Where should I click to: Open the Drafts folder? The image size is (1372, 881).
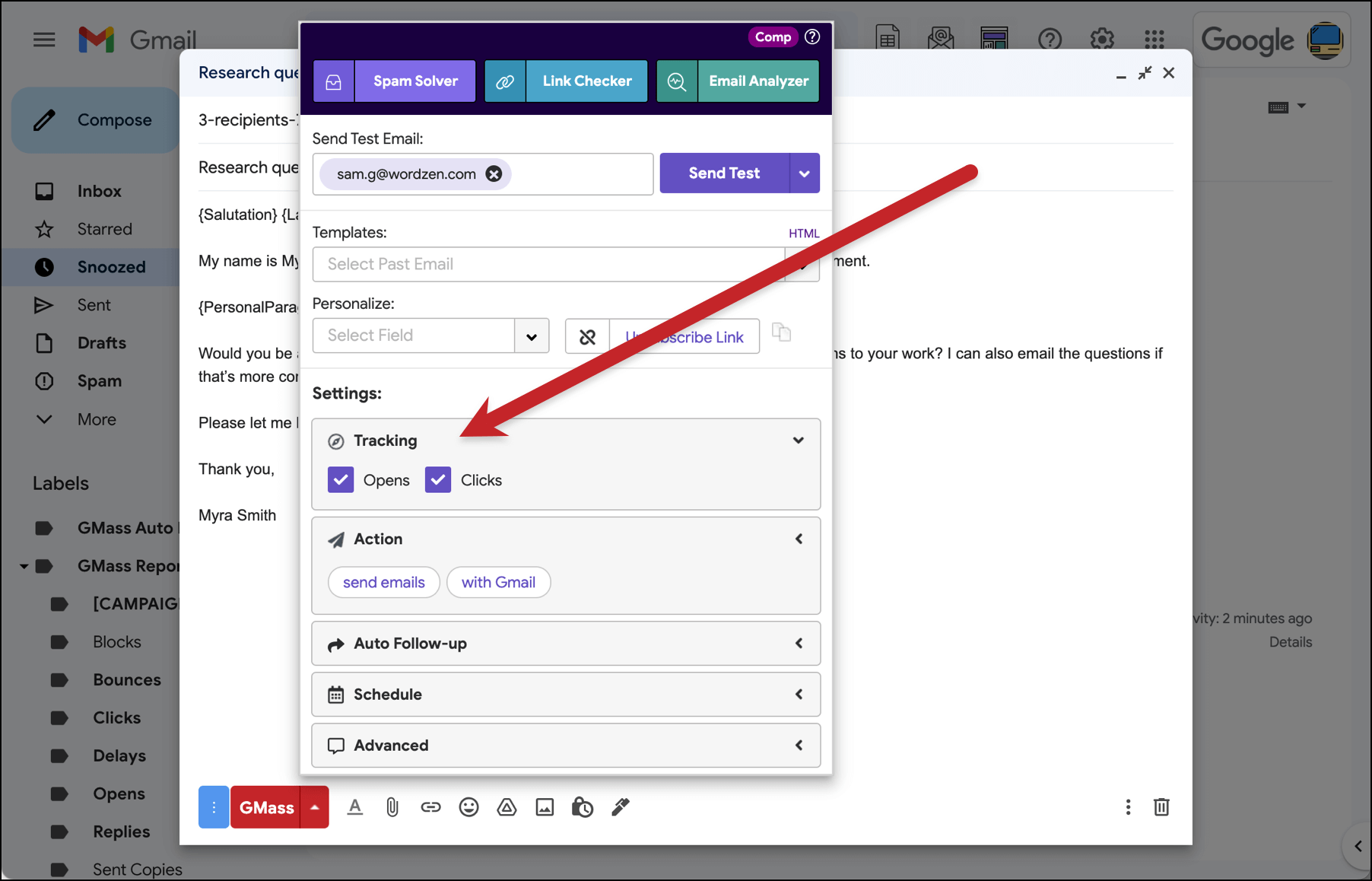pos(91,343)
